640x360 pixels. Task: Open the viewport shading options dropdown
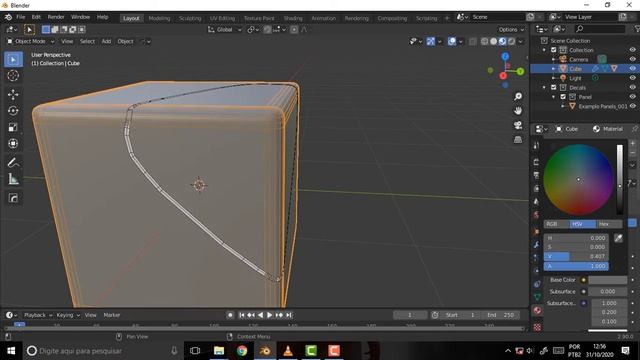pyautogui.click(x=520, y=41)
